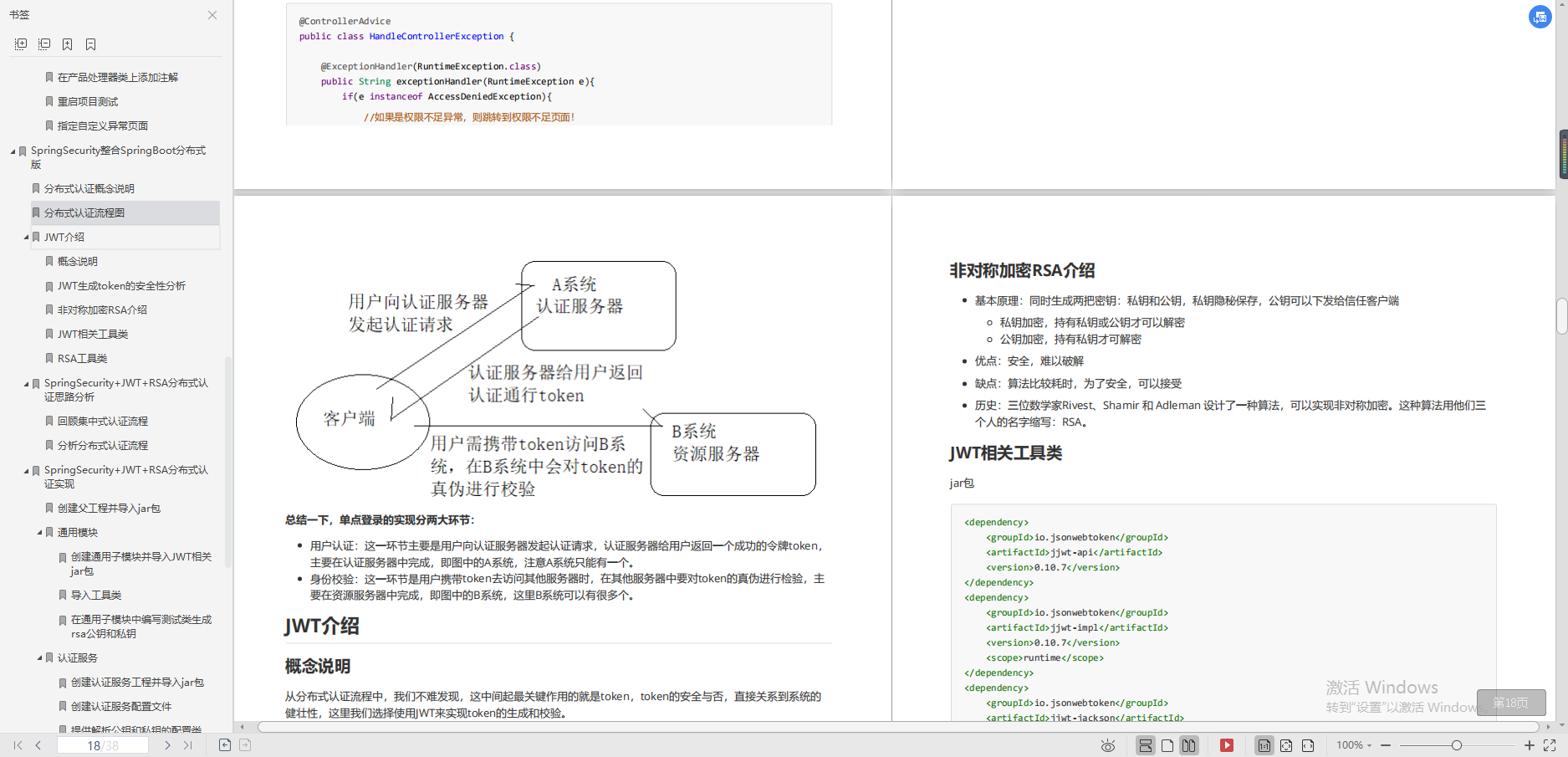This screenshot has height=757, width=1568.
Task: Delete the selected bookmark
Action: tap(91, 44)
